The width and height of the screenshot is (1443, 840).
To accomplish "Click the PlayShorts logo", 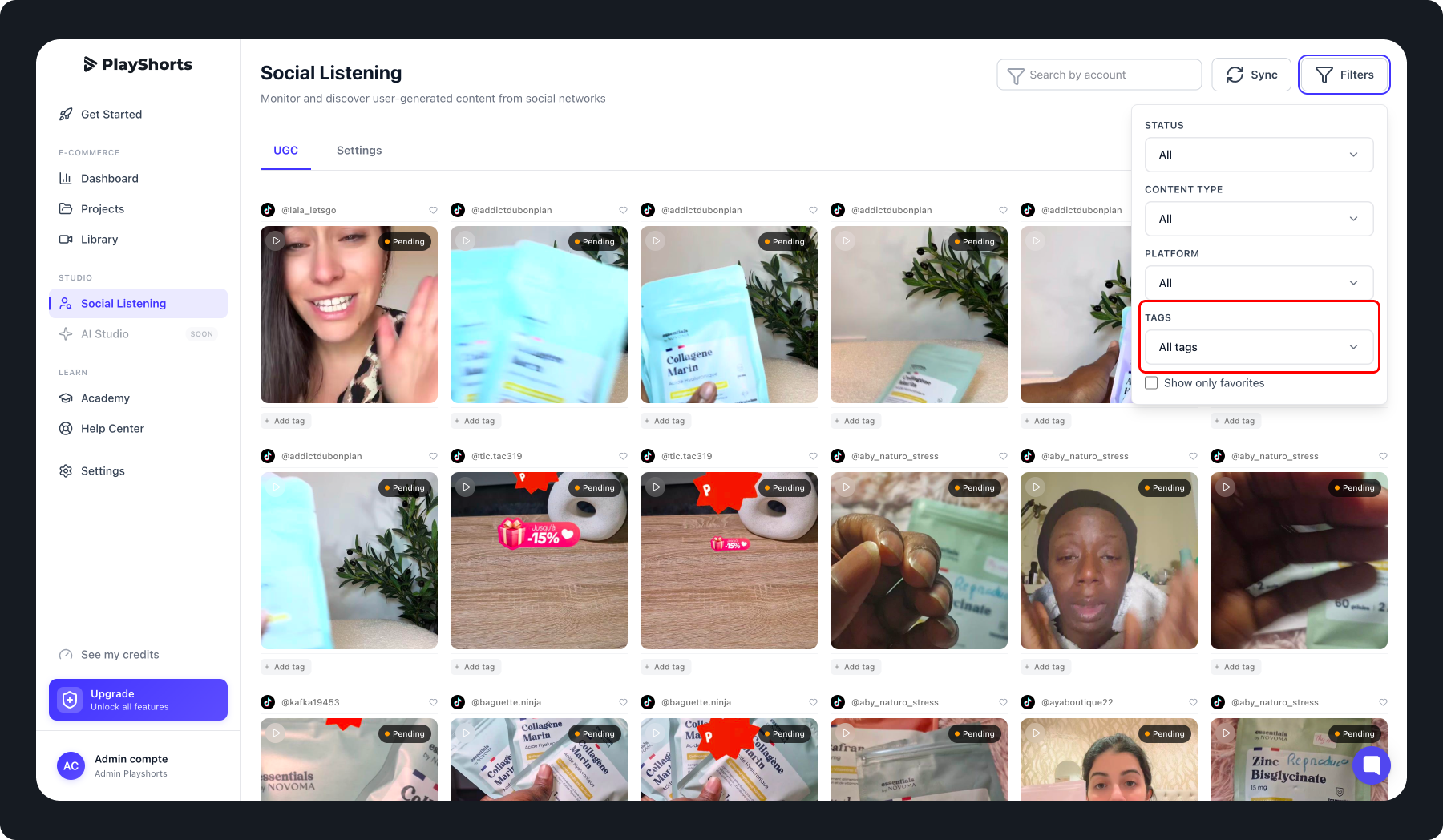I will [x=138, y=64].
